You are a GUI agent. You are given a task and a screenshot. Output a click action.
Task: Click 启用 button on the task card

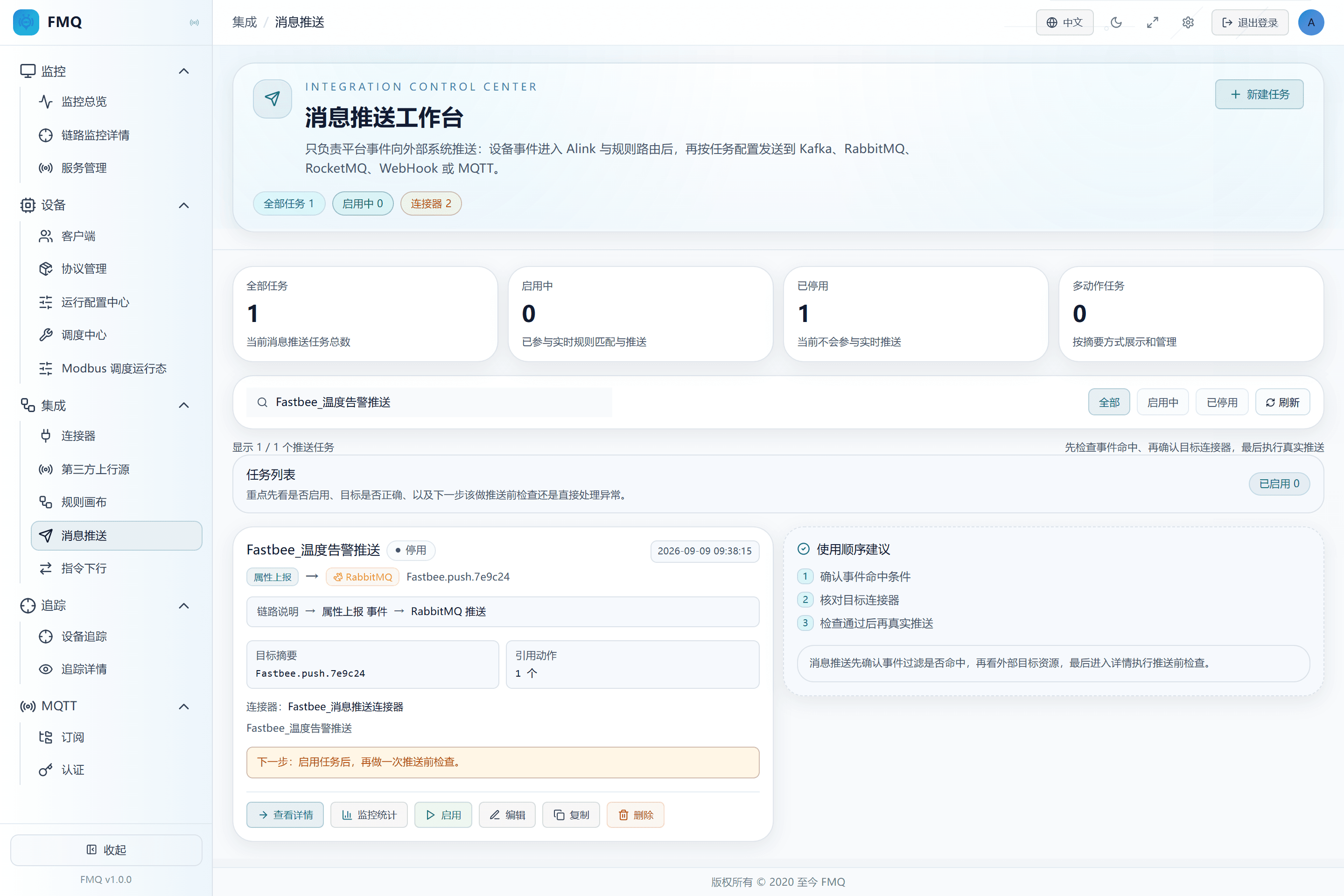point(443,815)
